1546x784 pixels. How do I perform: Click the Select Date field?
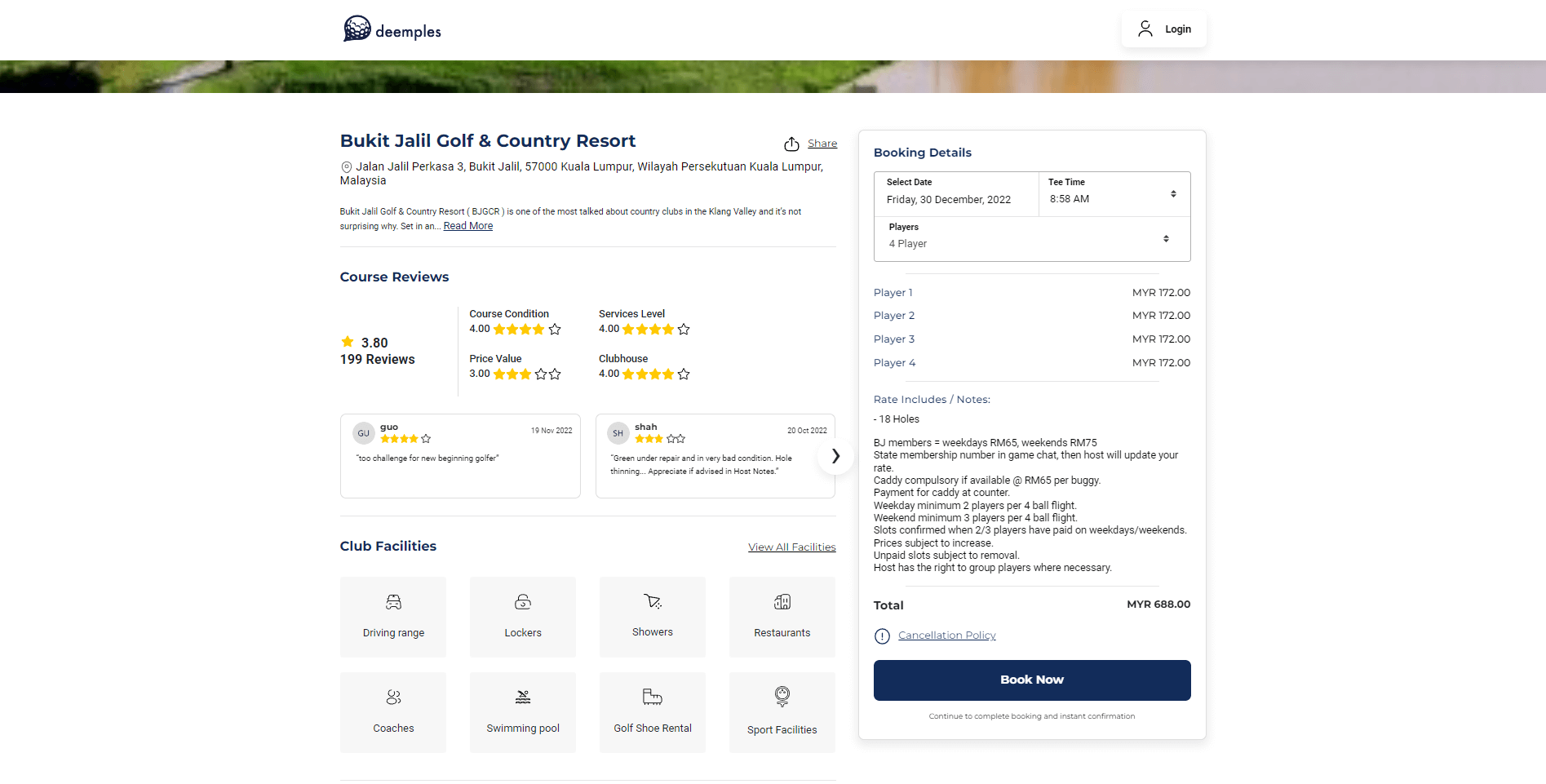[x=957, y=194]
